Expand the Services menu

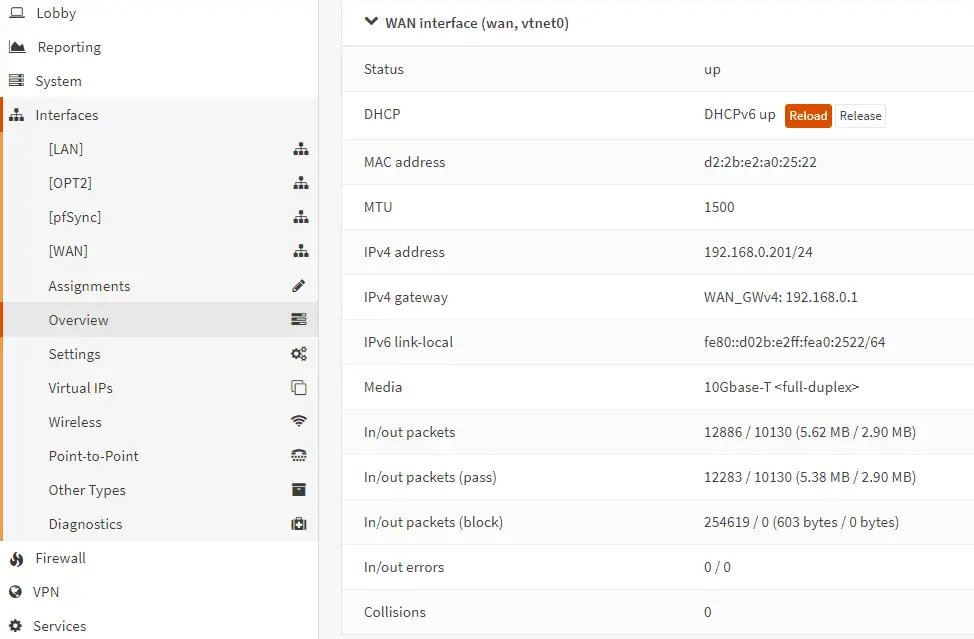(60, 626)
